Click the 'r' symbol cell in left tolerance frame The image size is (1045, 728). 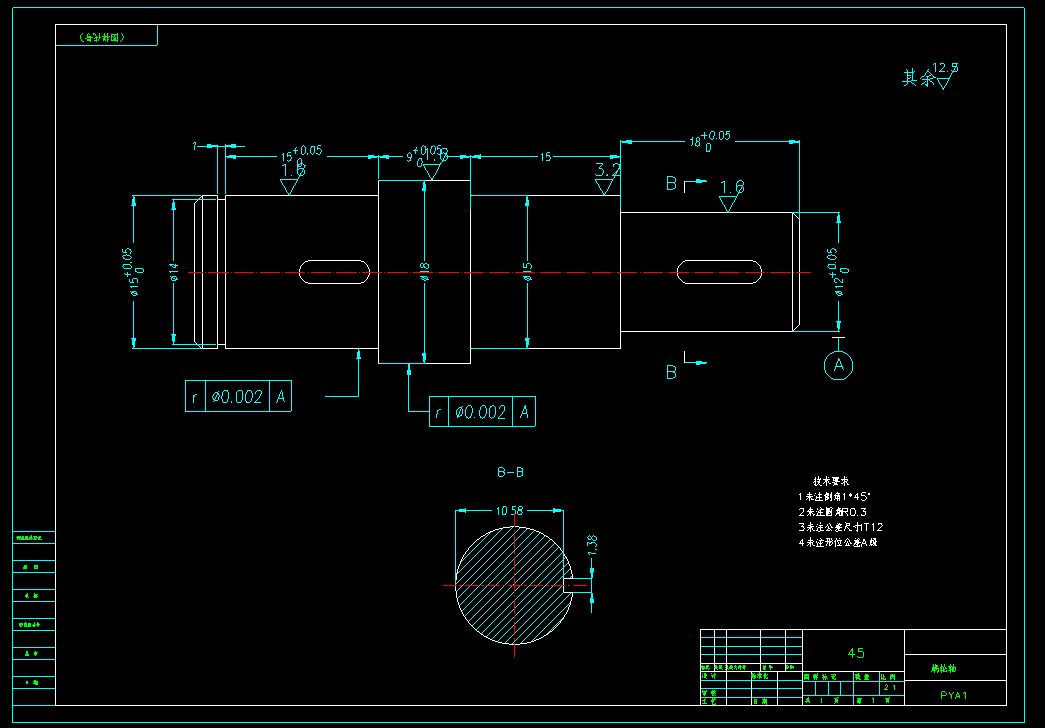(195, 397)
